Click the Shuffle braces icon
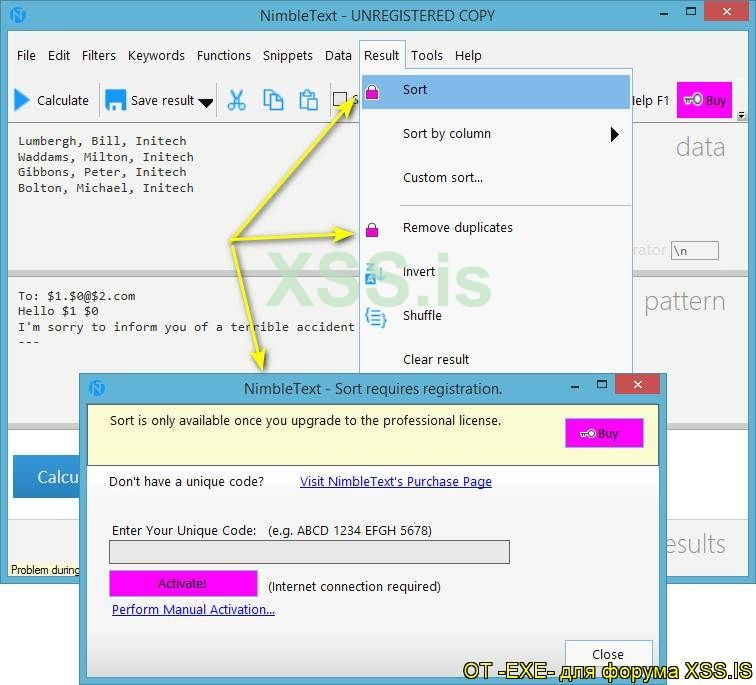Image resolution: width=756 pixels, height=685 pixels. pos(376,318)
